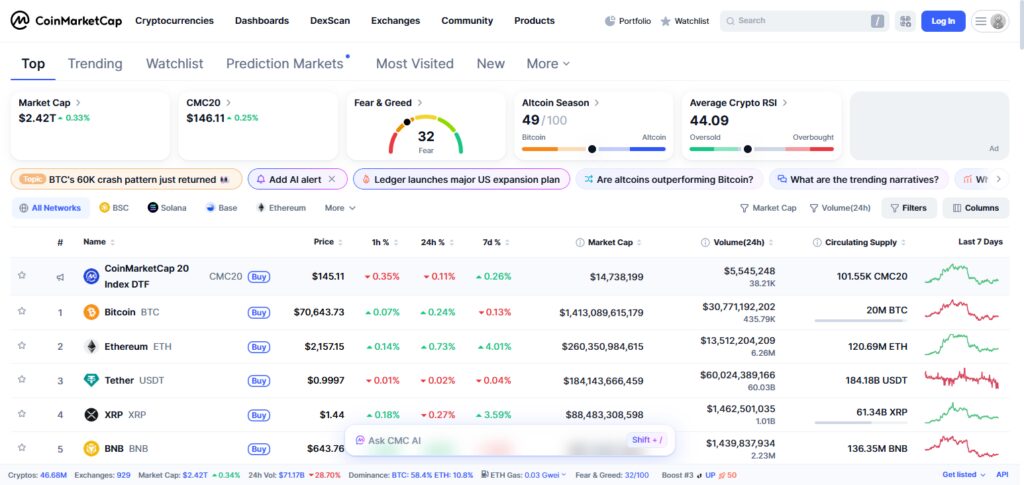
Task: Click the QR code app icon
Action: tap(905, 21)
